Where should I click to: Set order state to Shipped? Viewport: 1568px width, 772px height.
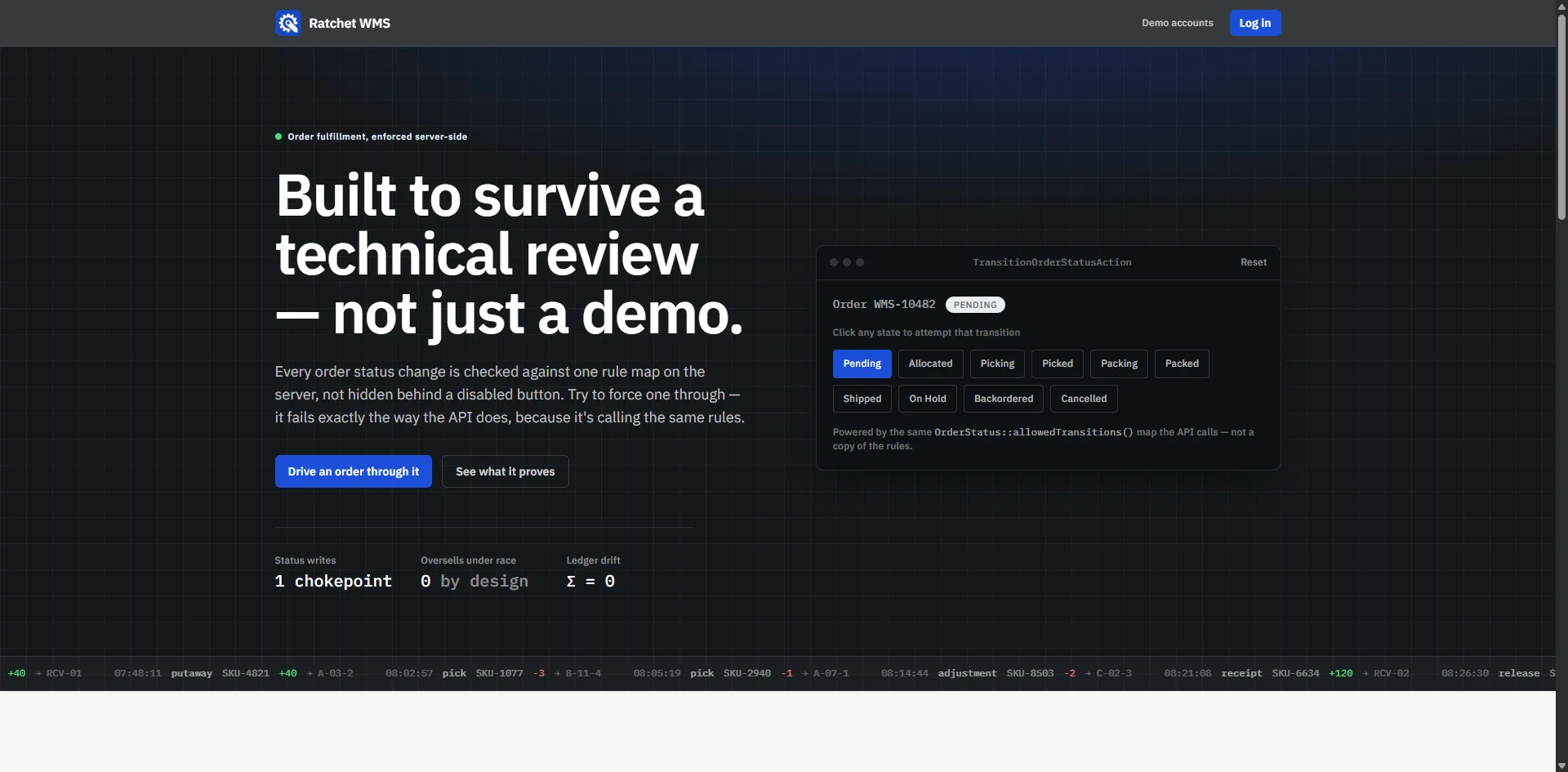click(862, 399)
